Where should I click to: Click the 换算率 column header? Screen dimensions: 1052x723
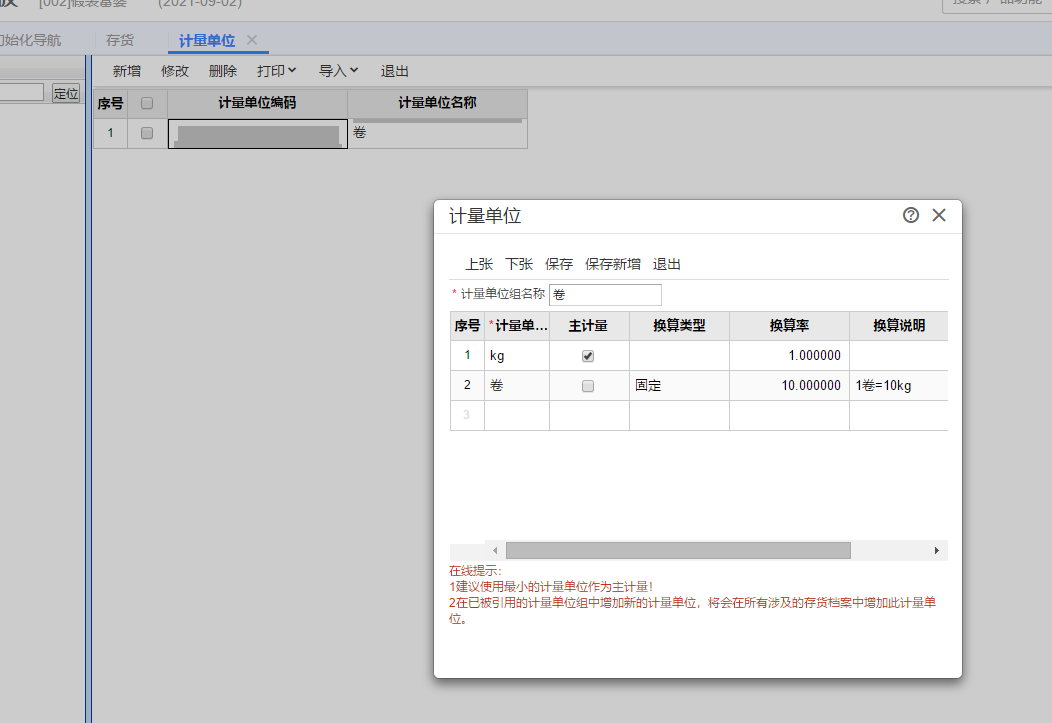(x=789, y=326)
